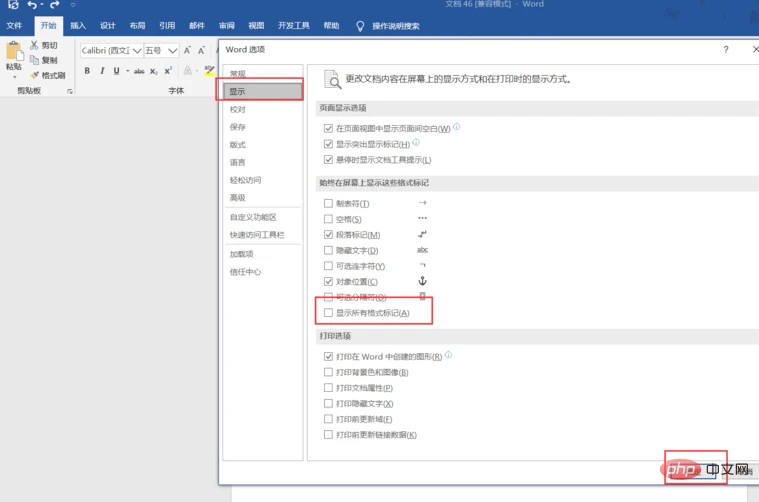The width and height of the screenshot is (759, 502).
Task: Open the 剪贴板 group dialog launcher
Action: pos(70,91)
